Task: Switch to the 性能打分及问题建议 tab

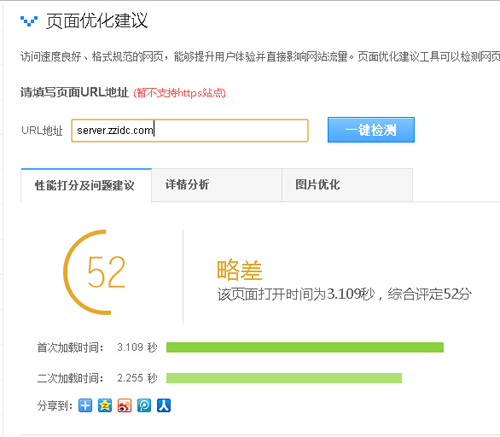Action: (x=86, y=185)
